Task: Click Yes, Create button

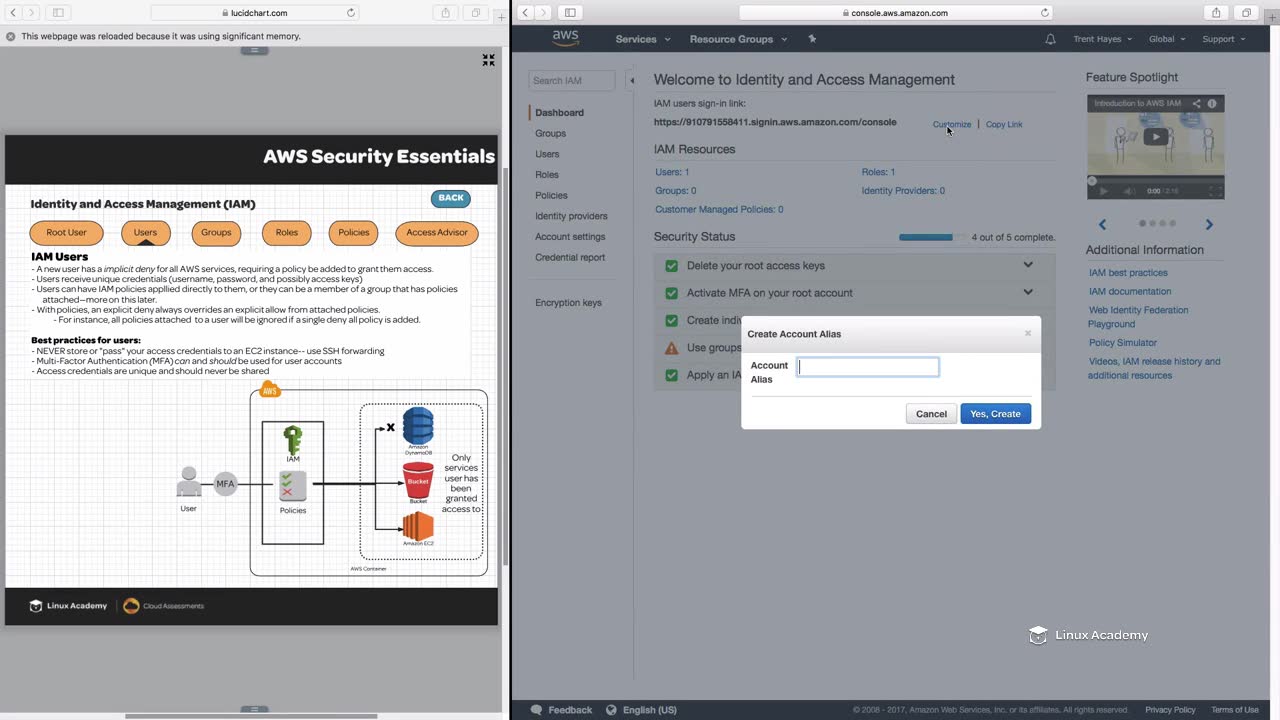Action: pyautogui.click(x=996, y=414)
